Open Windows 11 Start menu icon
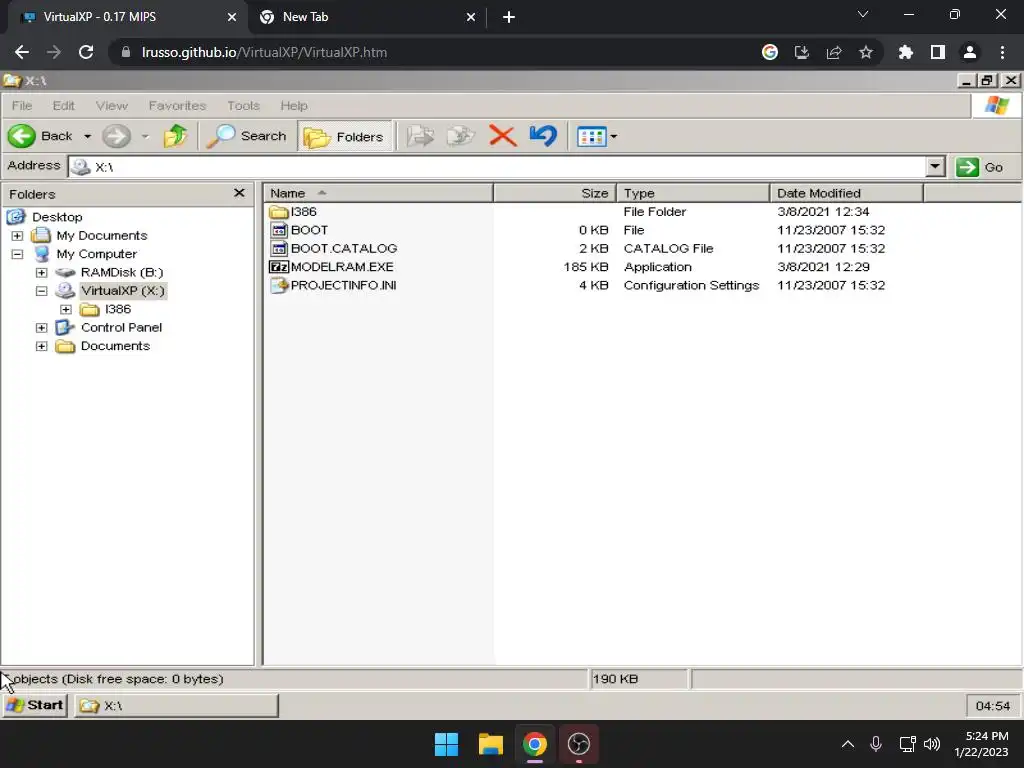The height and width of the screenshot is (768, 1024). tap(446, 744)
